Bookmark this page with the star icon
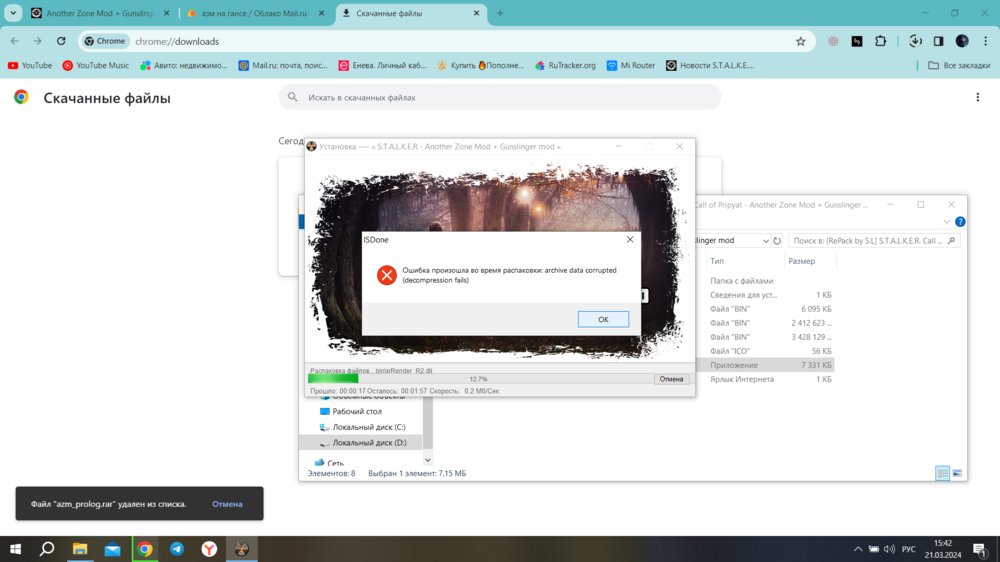 click(800, 41)
